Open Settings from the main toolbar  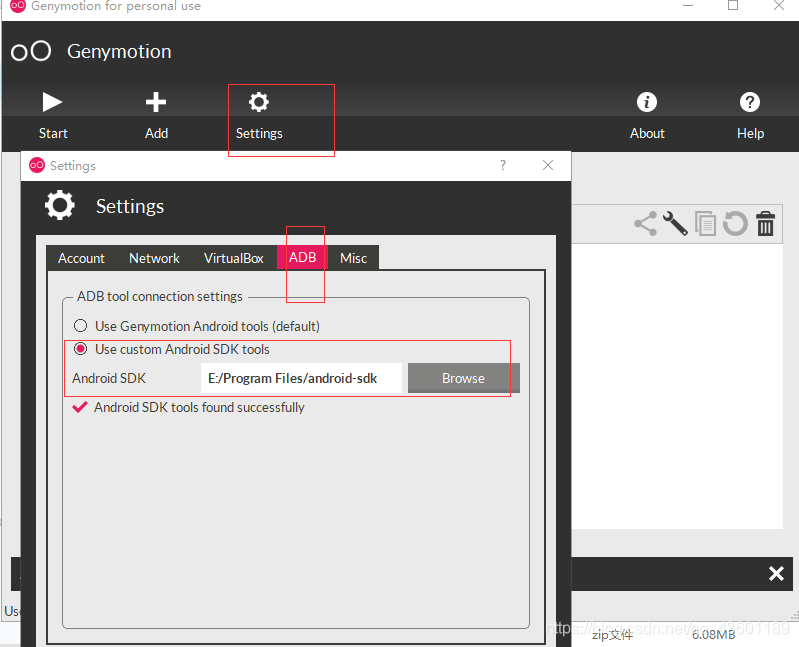[259, 116]
